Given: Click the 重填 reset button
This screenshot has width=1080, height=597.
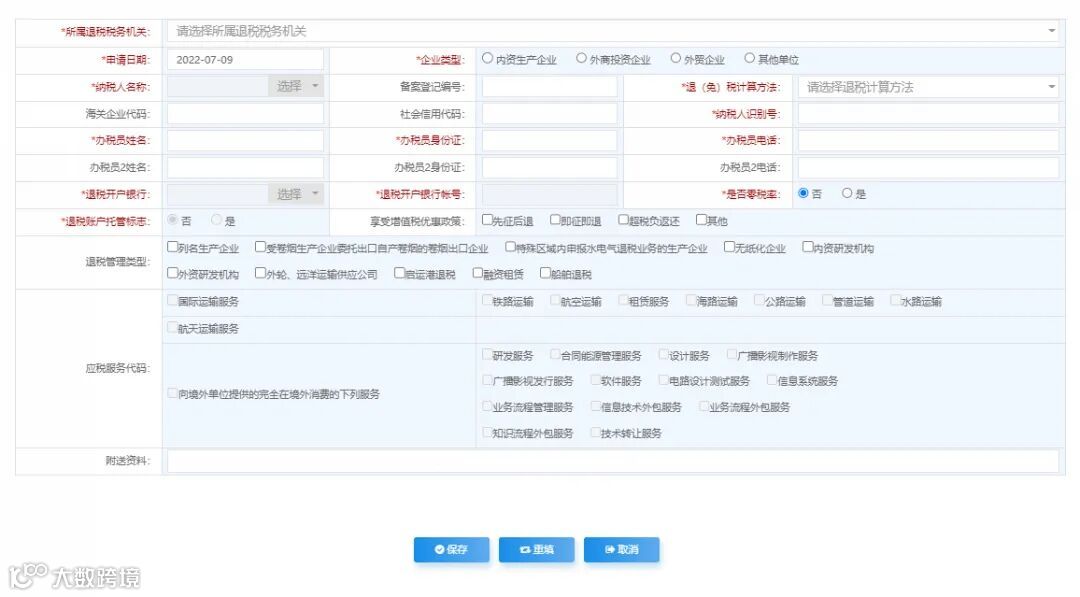Looking at the screenshot, I should tap(537, 549).
